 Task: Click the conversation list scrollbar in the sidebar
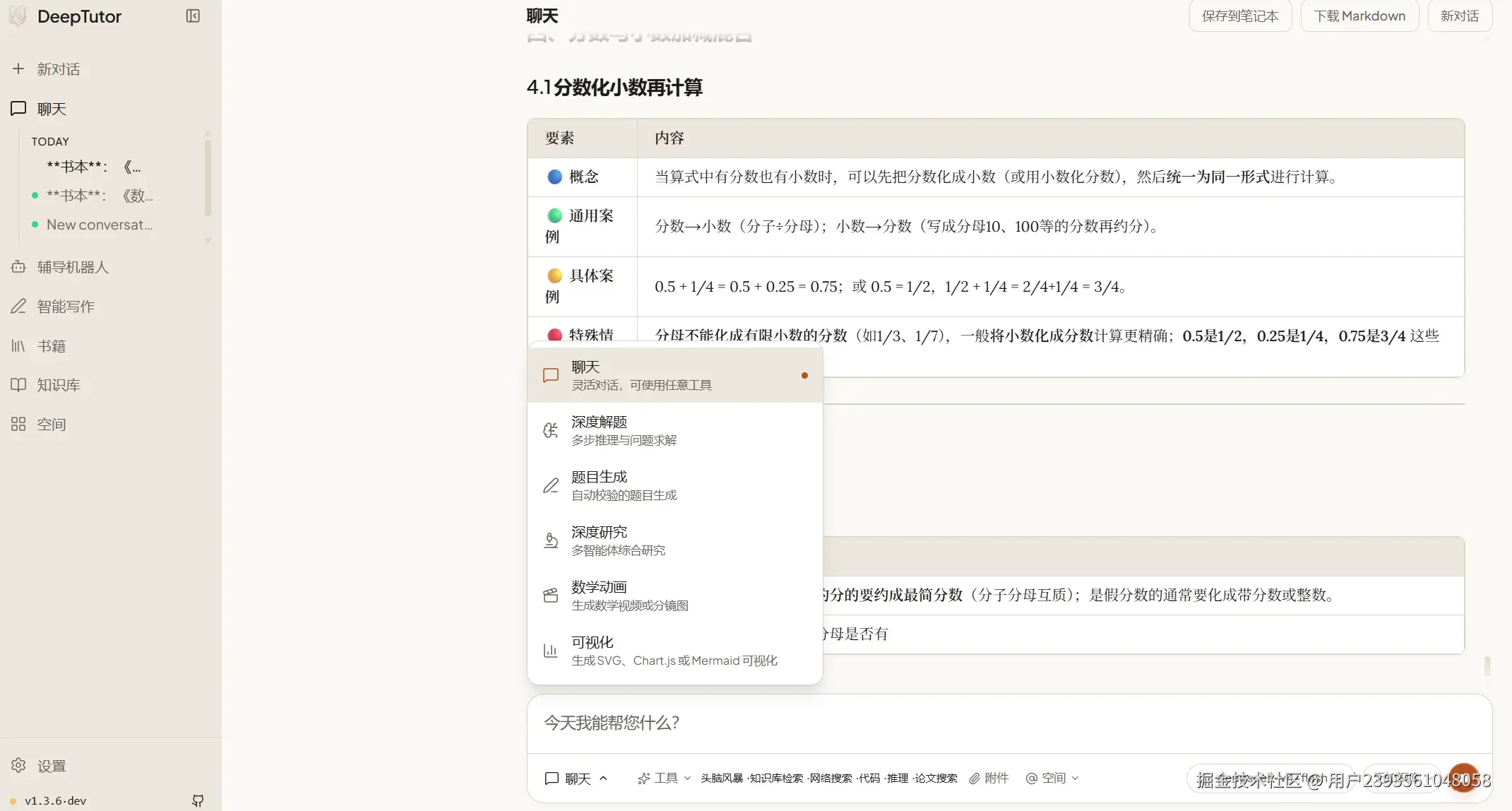208,177
